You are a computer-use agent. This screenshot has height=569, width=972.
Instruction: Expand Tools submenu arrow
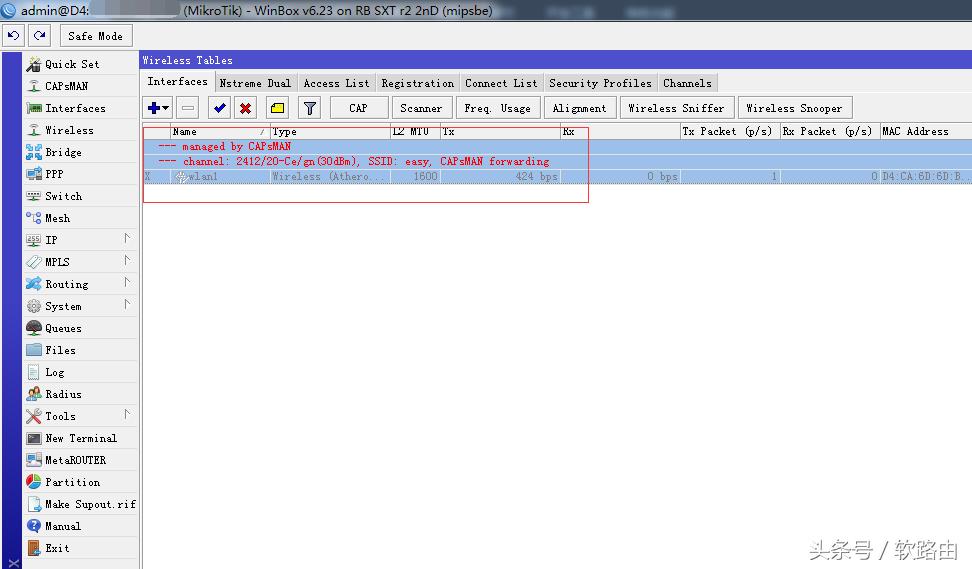(x=126, y=414)
